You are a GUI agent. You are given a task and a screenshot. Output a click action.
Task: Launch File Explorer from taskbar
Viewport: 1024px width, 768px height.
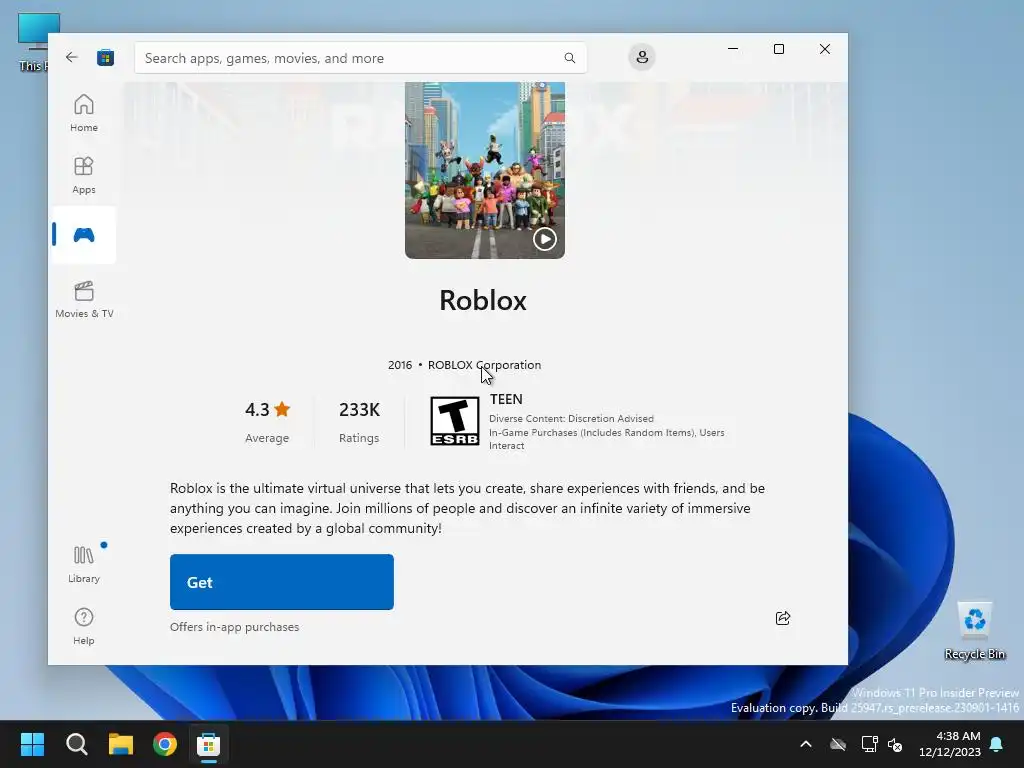[121, 744]
